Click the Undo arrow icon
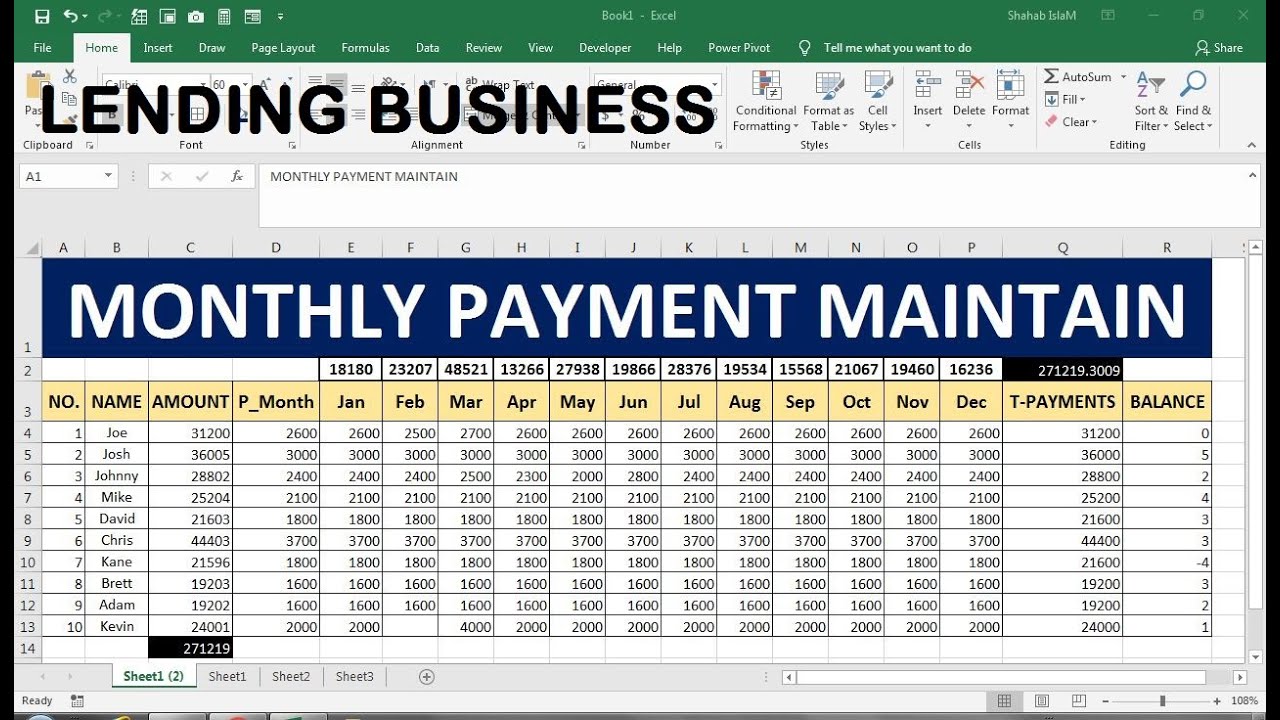1280x720 pixels. pyautogui.click(x=70, y=16)
